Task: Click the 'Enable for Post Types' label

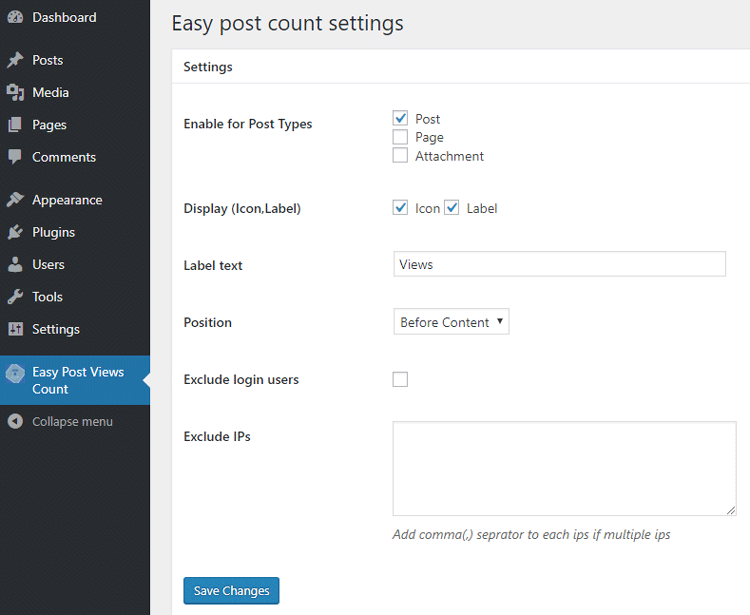Action: [x=248, y=124]
